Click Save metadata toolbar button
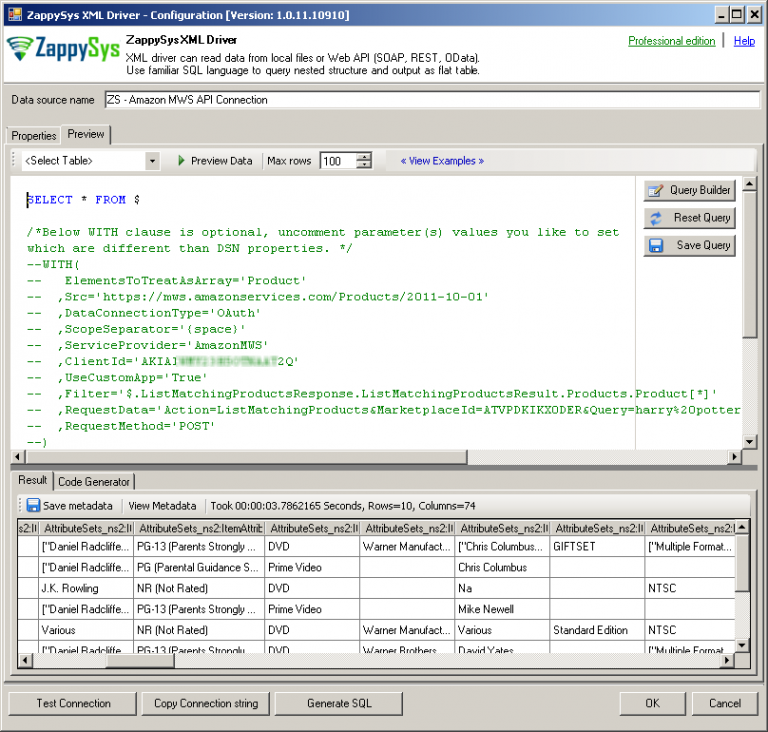768x732 pixels. point(69,506)
